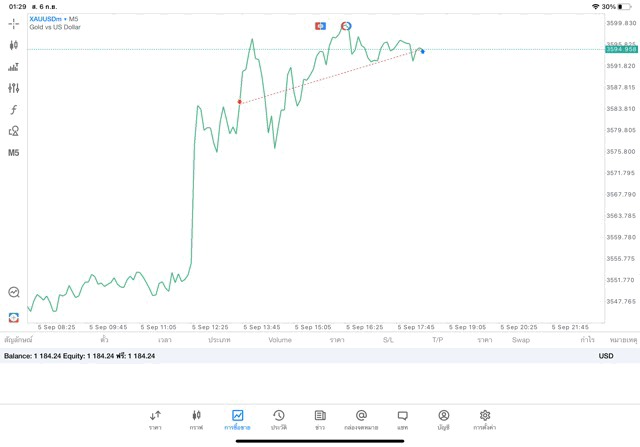
Task: Open chart settings sliders icon
Action: click(14, 88)
